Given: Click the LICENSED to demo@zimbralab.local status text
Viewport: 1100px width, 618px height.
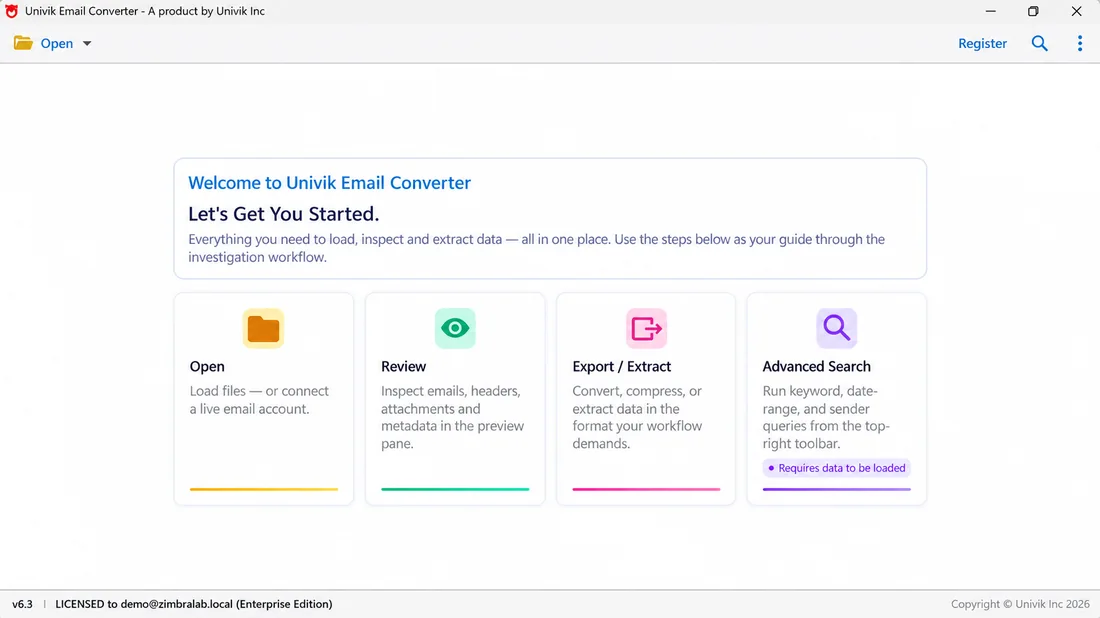Looking at the screenshot, I should [194, 604].
